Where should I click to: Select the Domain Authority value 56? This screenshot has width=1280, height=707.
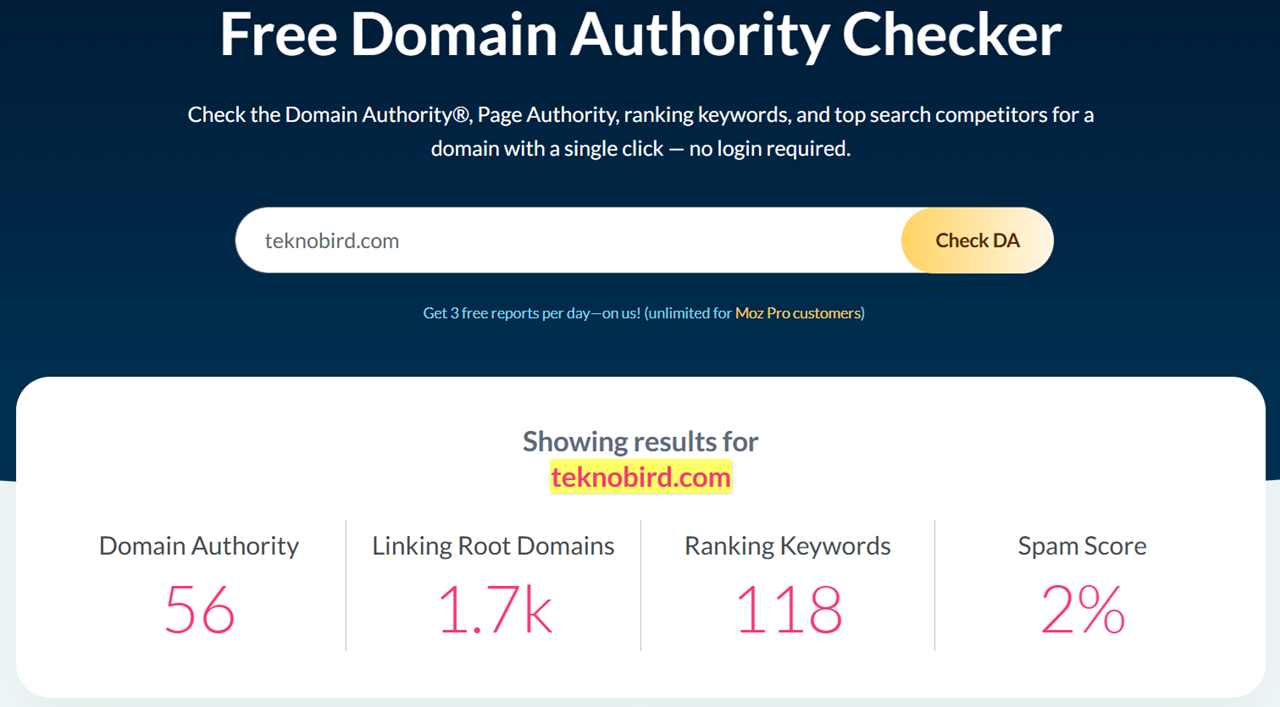coord(200,609)
